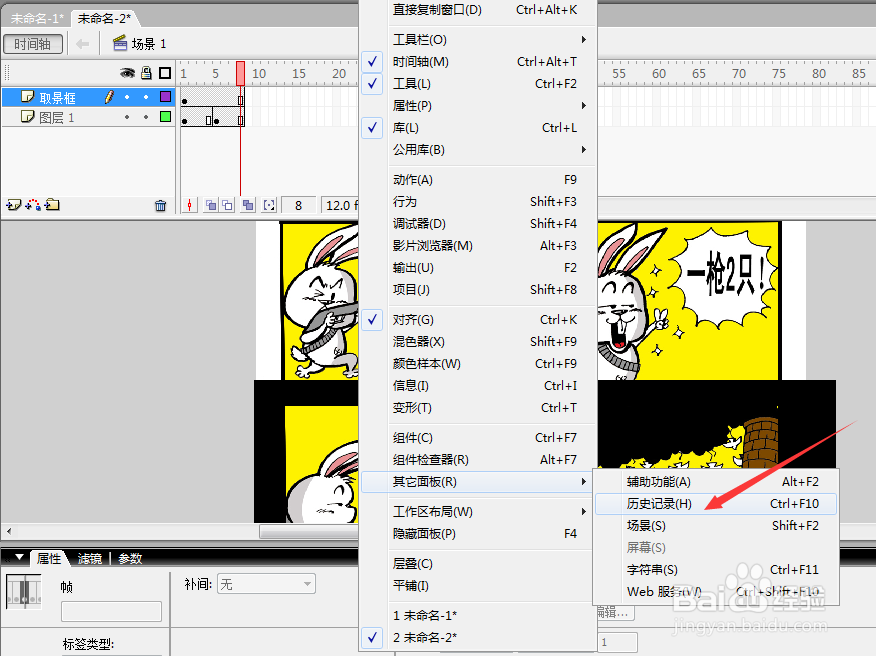Click the outline square icon above layers

165,73
